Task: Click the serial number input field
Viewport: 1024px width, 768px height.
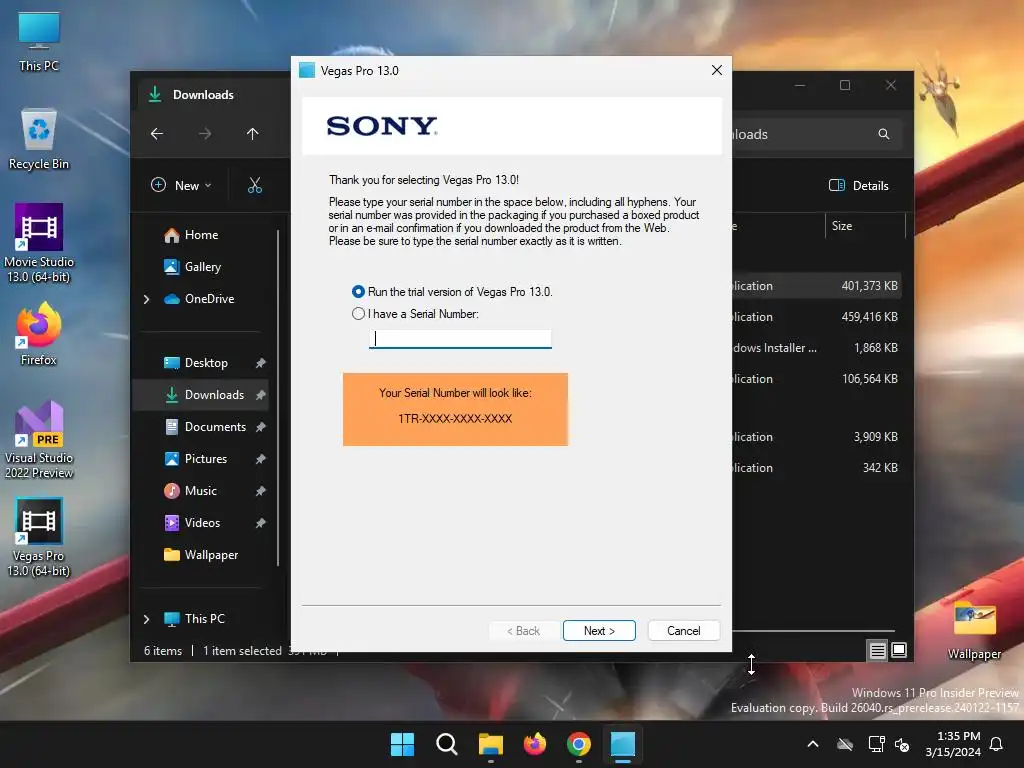Action: point(460,338)
